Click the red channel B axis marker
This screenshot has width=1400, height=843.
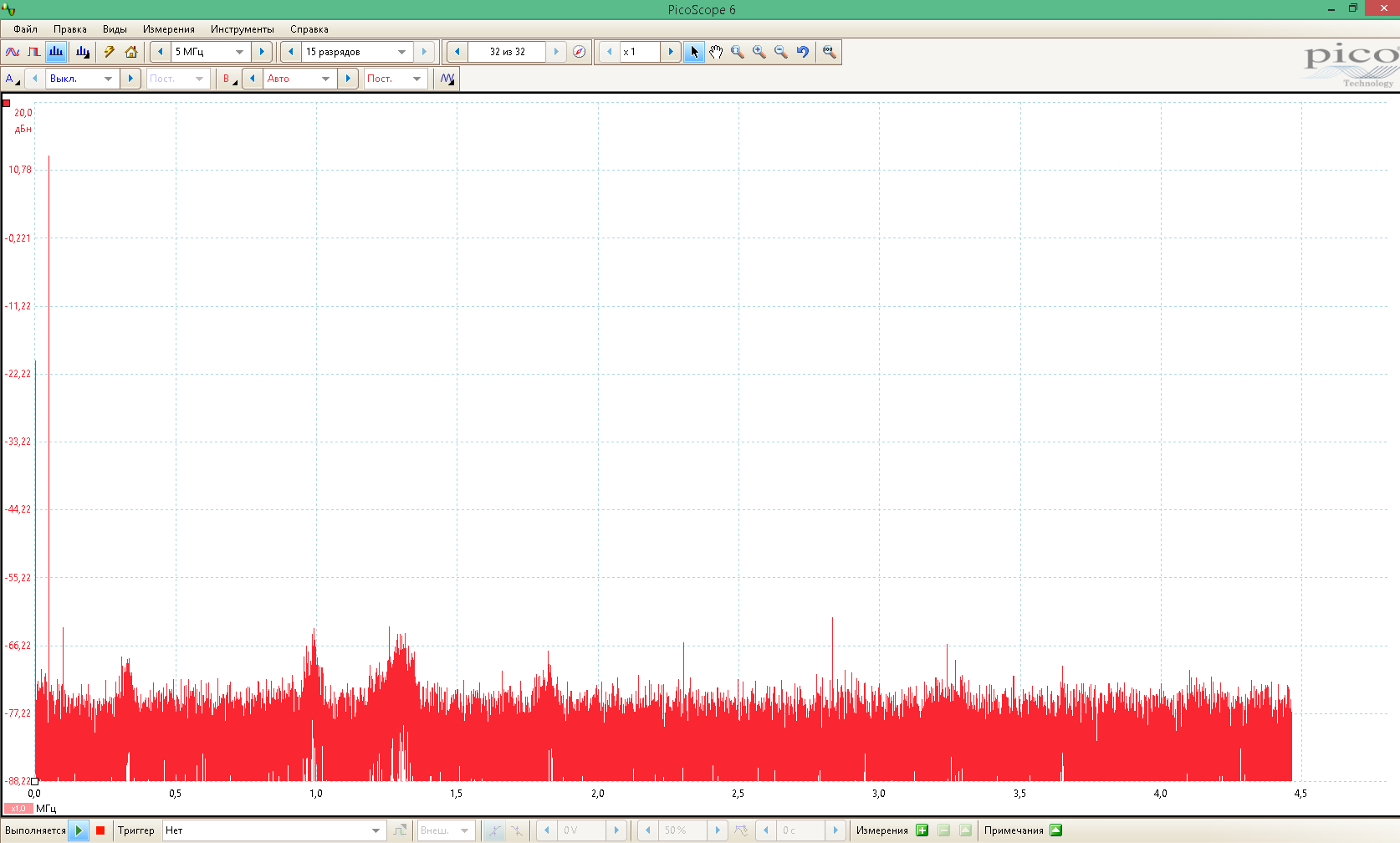pos(6,104)
